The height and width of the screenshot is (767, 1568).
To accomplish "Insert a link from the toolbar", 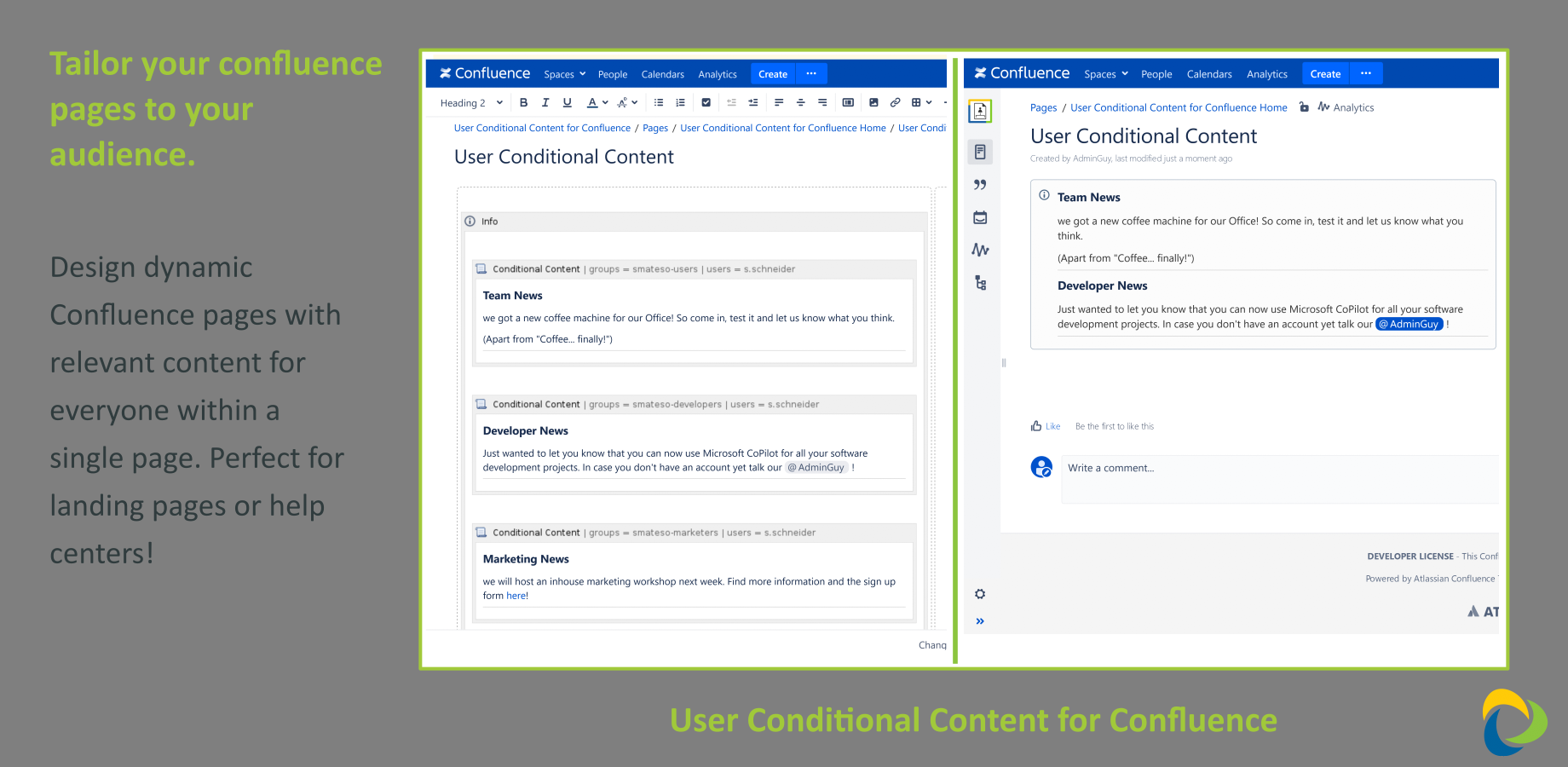I will (895, 102).
